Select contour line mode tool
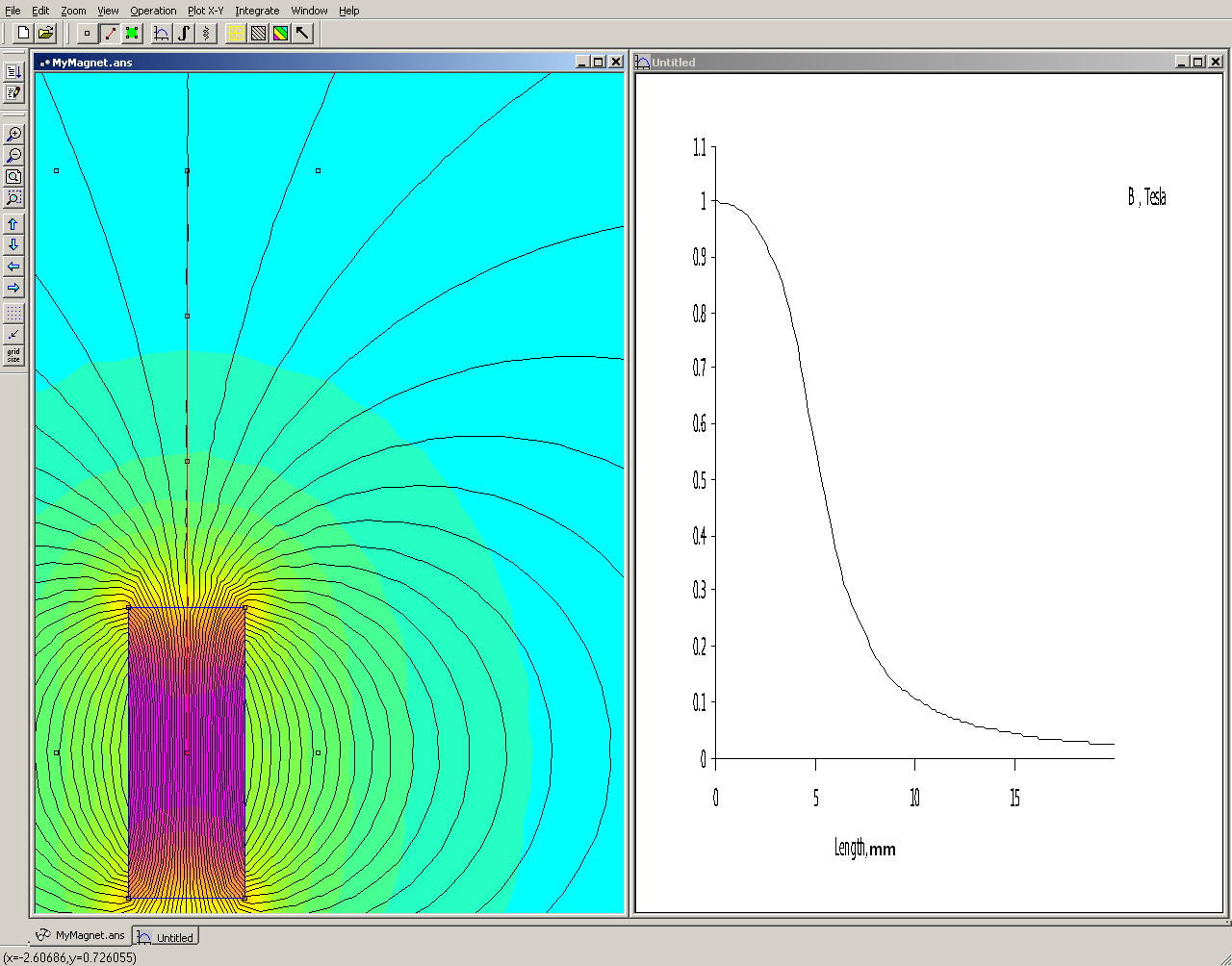This screenshot has height=966, width=1232. [110, 33]
